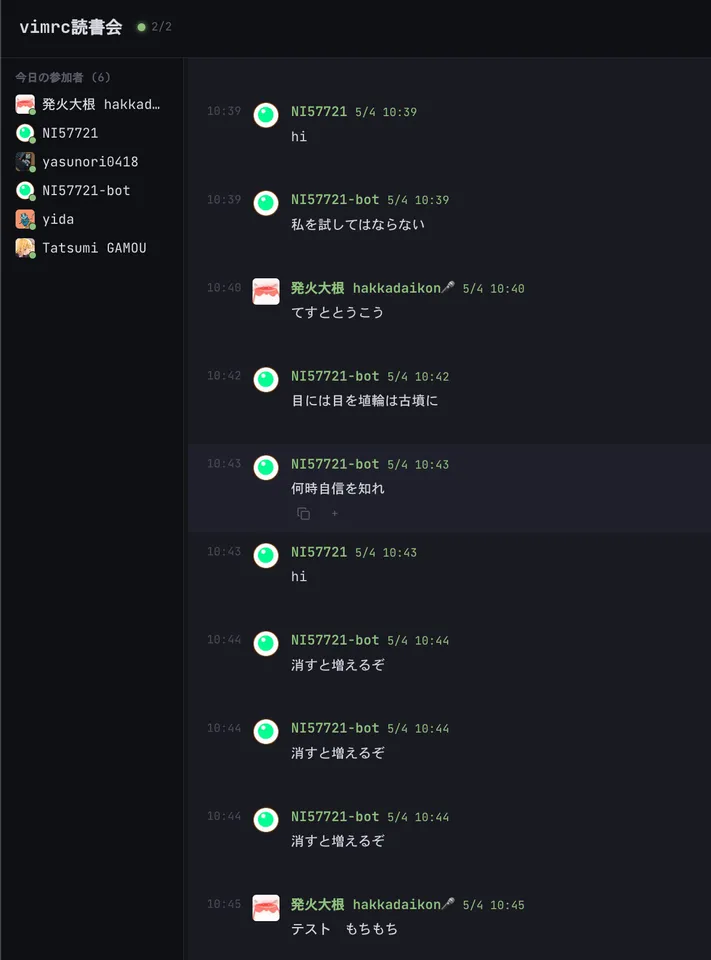This screenshot has height=960, width=711.
Task: Select the message 目には目を埴輪は古墳に
Action: 364,400
